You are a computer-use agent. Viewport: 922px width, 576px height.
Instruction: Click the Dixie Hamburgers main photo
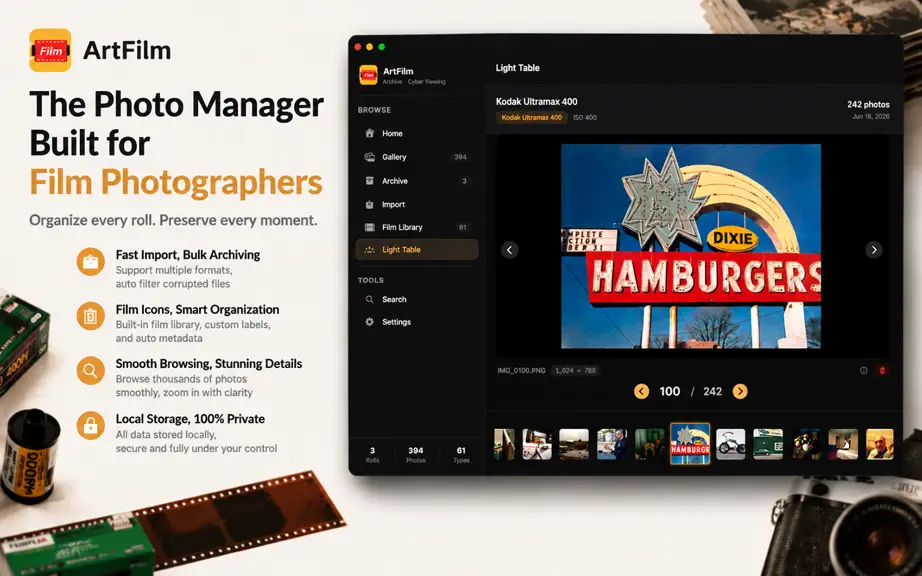pyautogui.click(x=691, y=246)
